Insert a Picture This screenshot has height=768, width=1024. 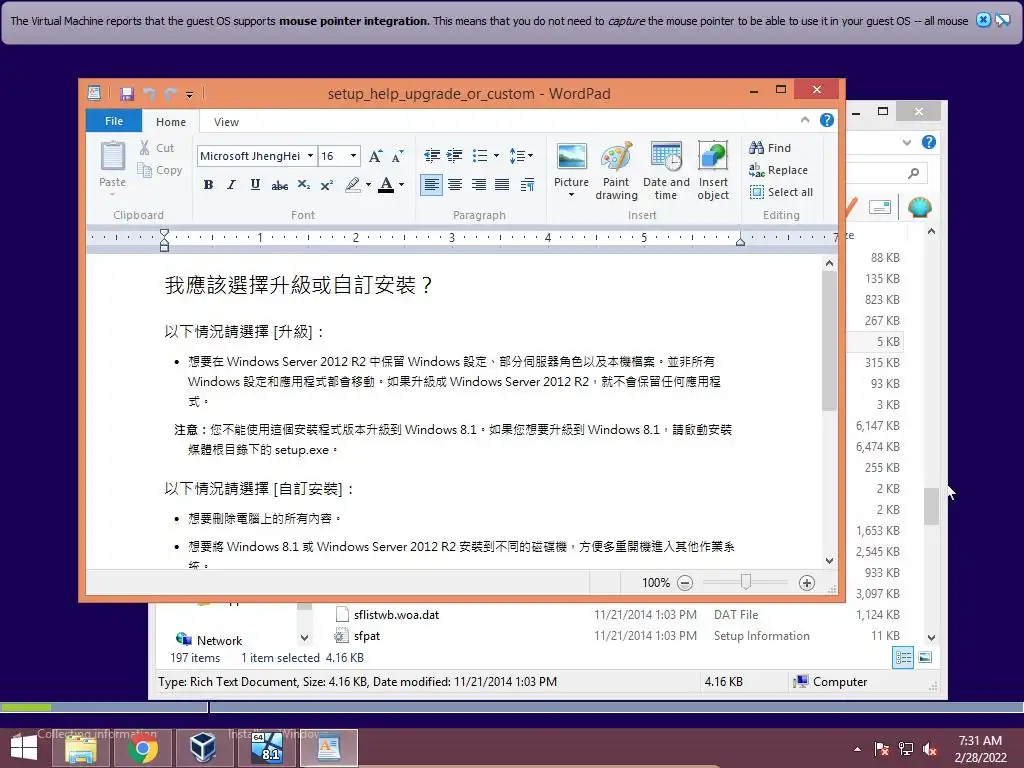pos(571,157)
